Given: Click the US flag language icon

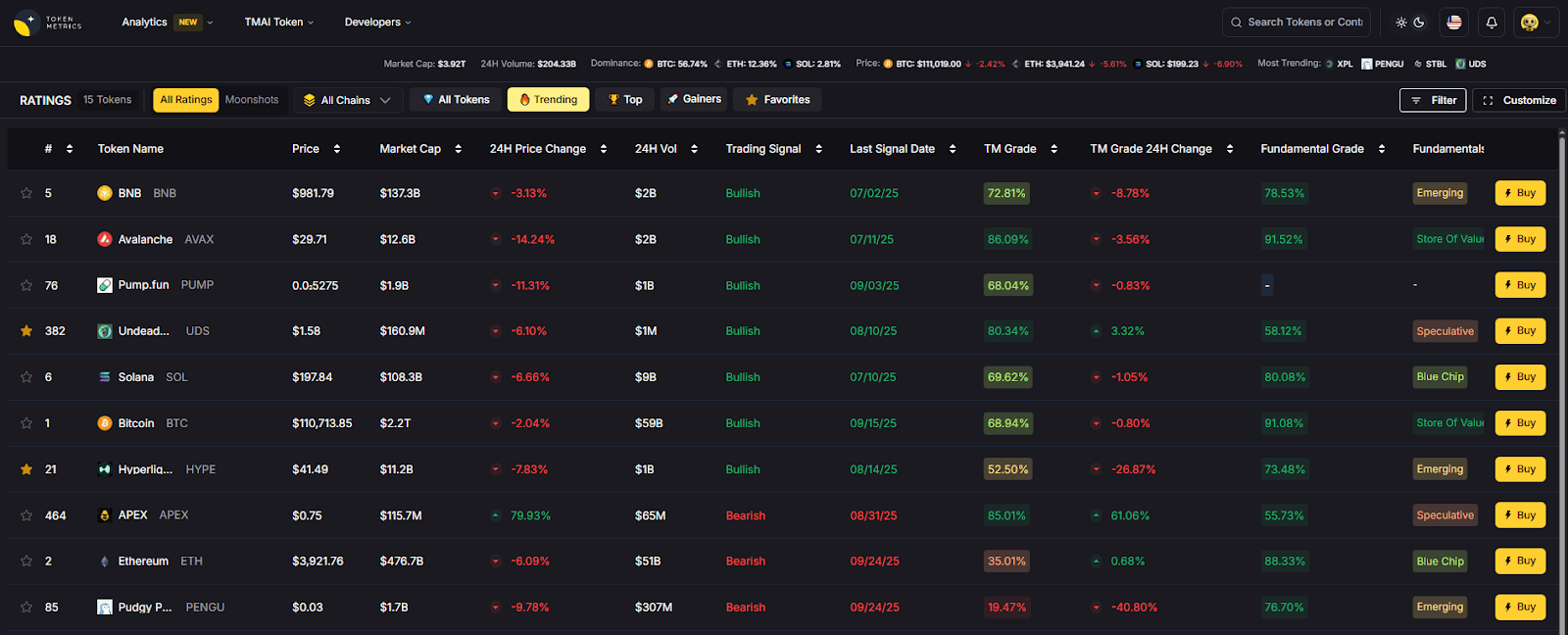Looking at the screenshot, I should coord(1454,23).
